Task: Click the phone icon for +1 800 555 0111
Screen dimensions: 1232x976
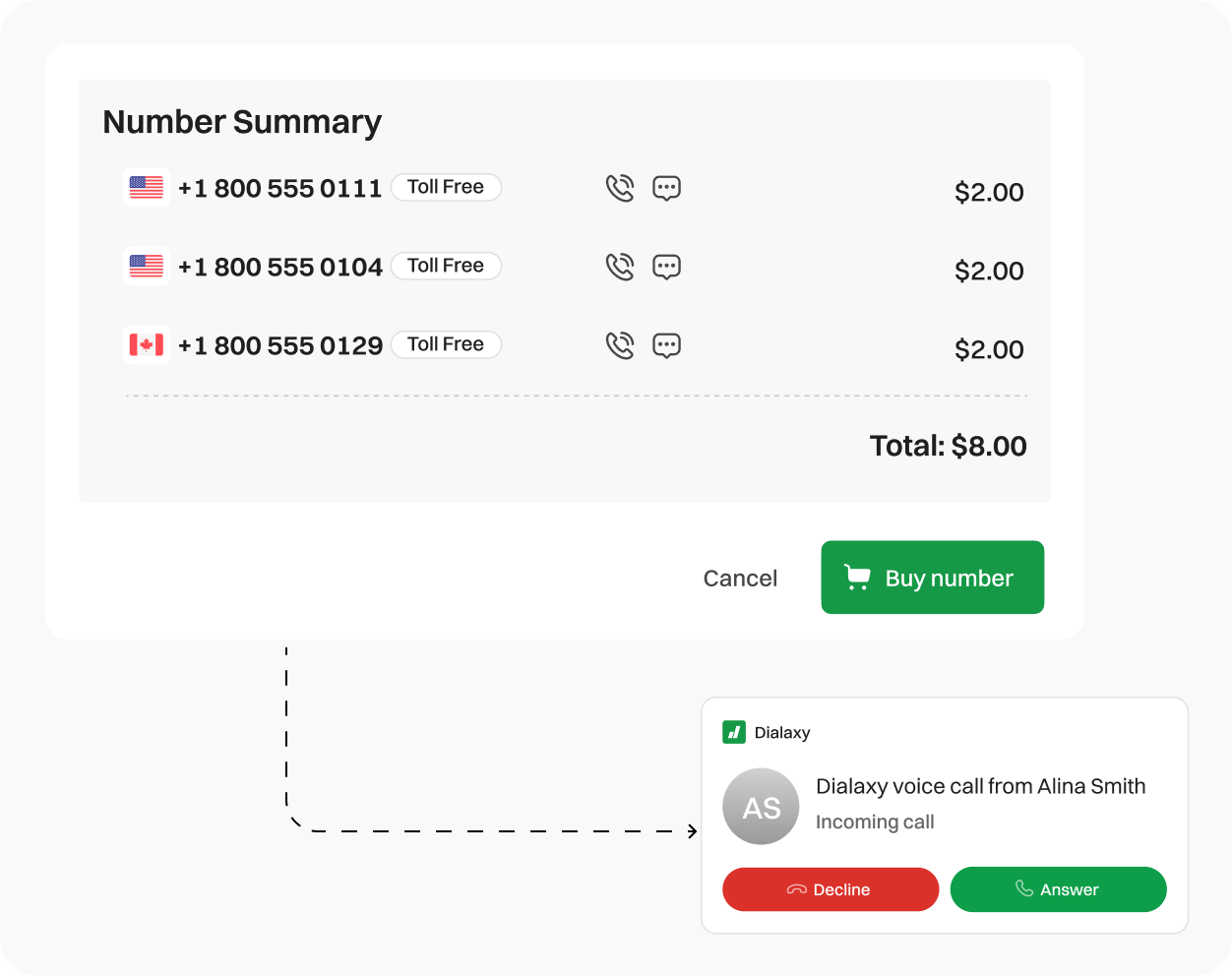Action: point(620,187)
